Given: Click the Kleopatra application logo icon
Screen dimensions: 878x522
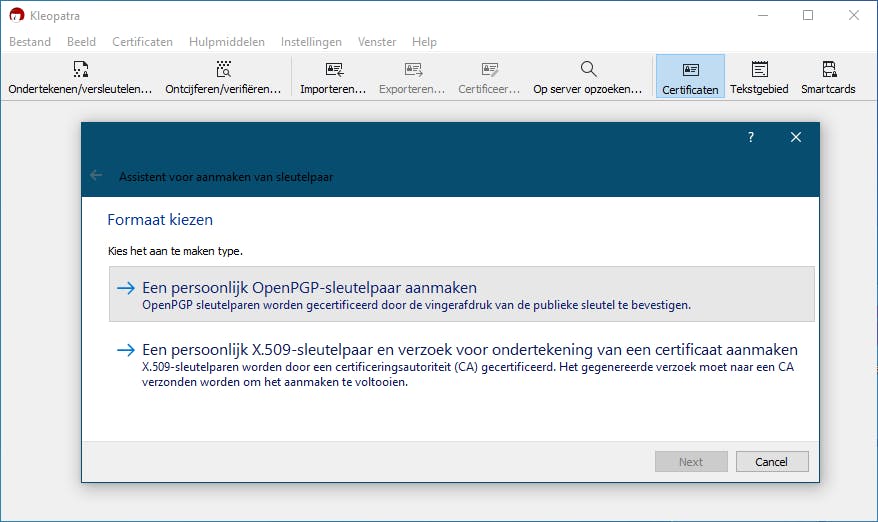Looking at the screenshot, I should coord(16,15).
